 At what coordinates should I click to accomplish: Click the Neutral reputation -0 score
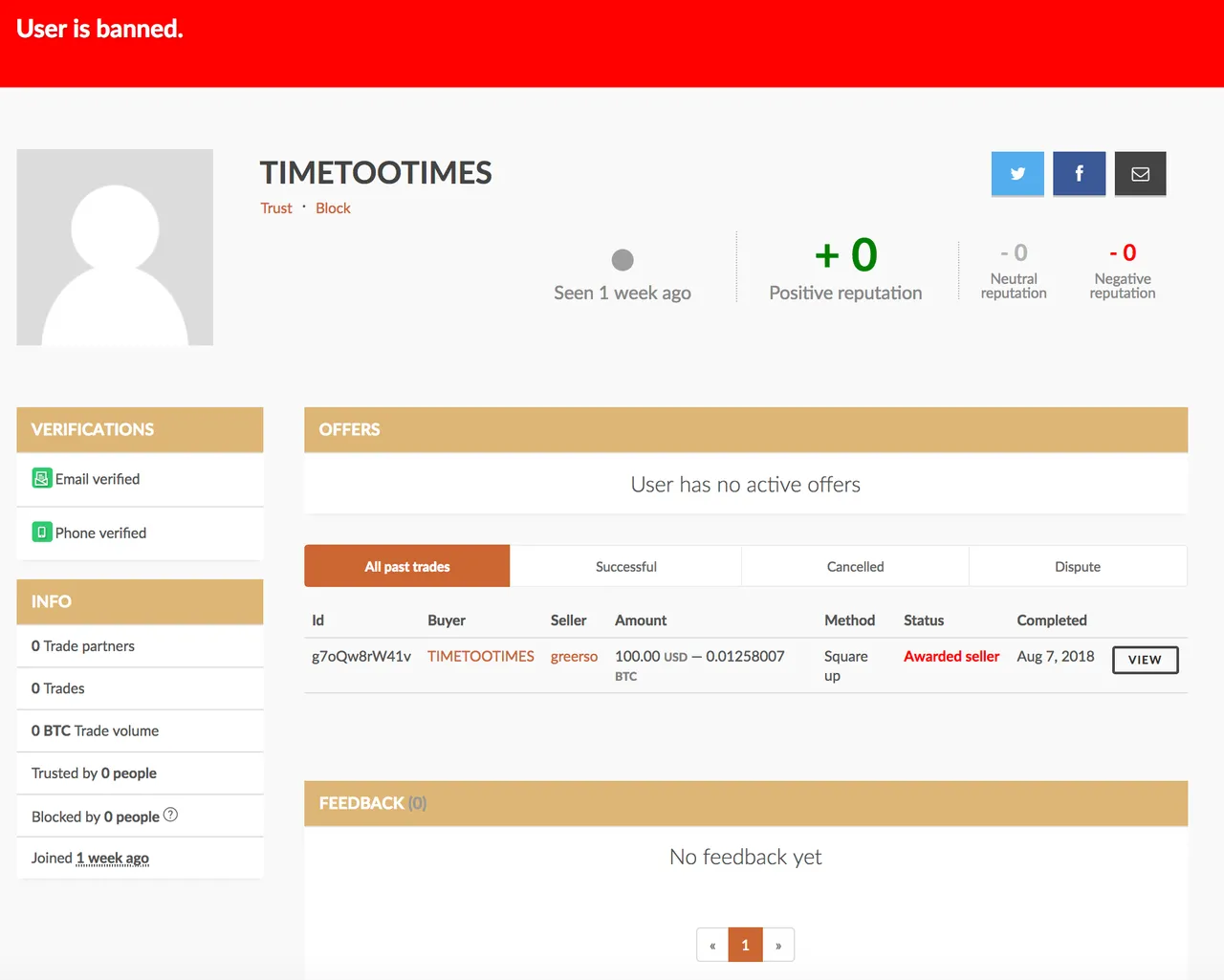point(1014,252)
